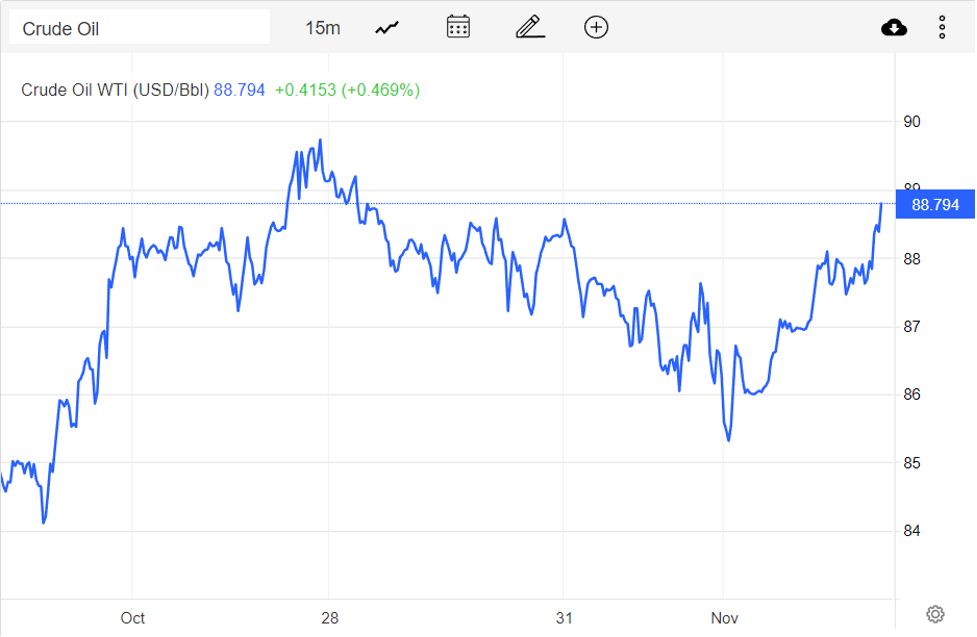Open the three-dot options menu icon

942,27
